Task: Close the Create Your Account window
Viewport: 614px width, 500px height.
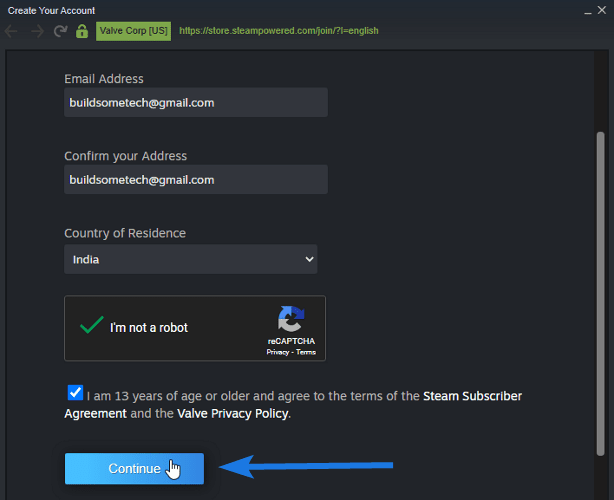Action: point(602,10)
